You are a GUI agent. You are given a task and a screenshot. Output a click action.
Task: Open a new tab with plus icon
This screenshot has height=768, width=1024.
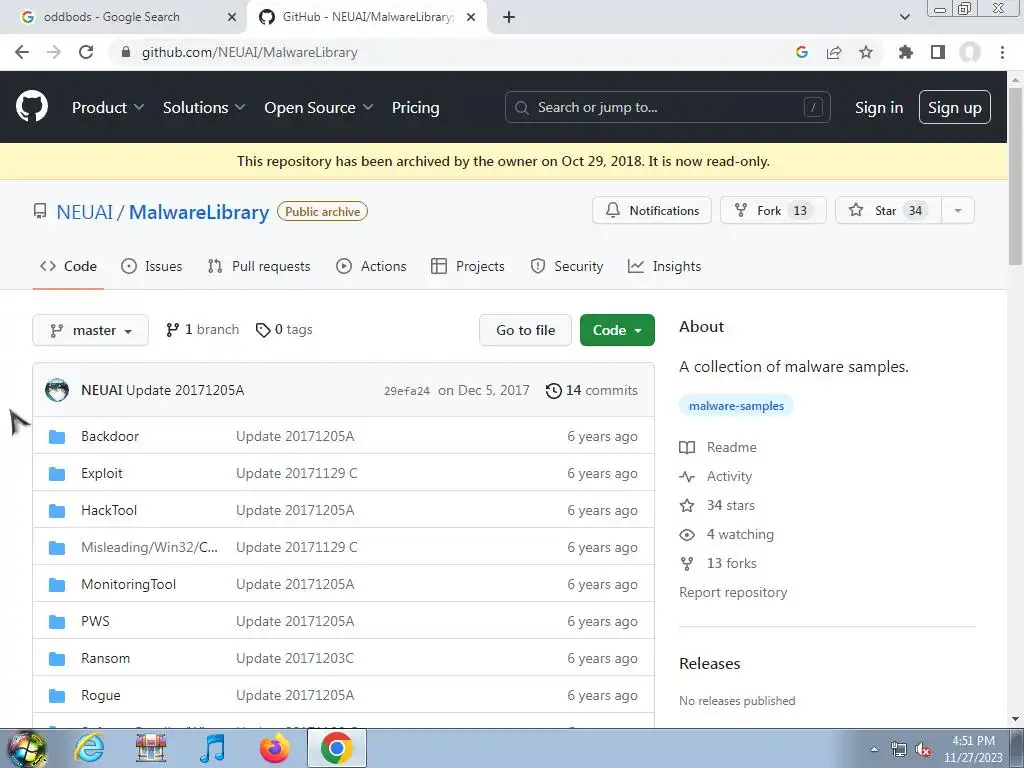(x=509, y=17)
